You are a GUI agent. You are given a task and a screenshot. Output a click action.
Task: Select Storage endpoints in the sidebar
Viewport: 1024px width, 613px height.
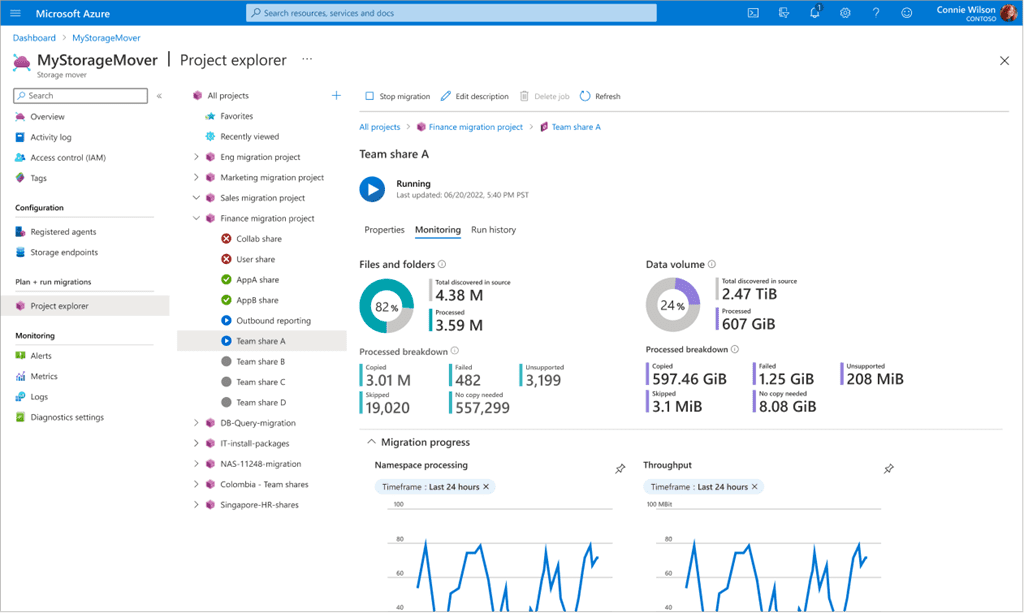[64, 252]
